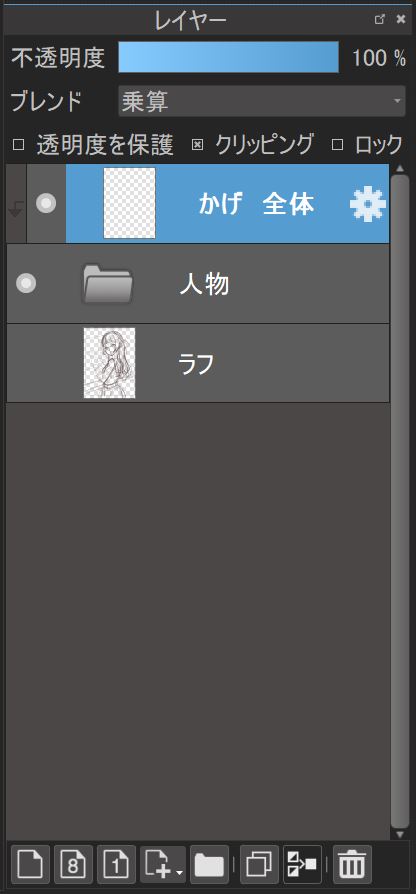Hide the 人物 folder
The height and width of the screenshot is (894, 416).
26,283
